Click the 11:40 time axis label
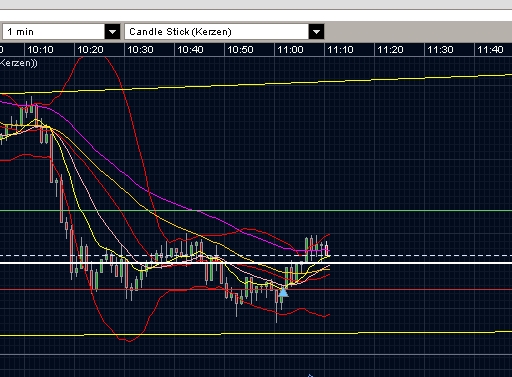 coord(490,50)
